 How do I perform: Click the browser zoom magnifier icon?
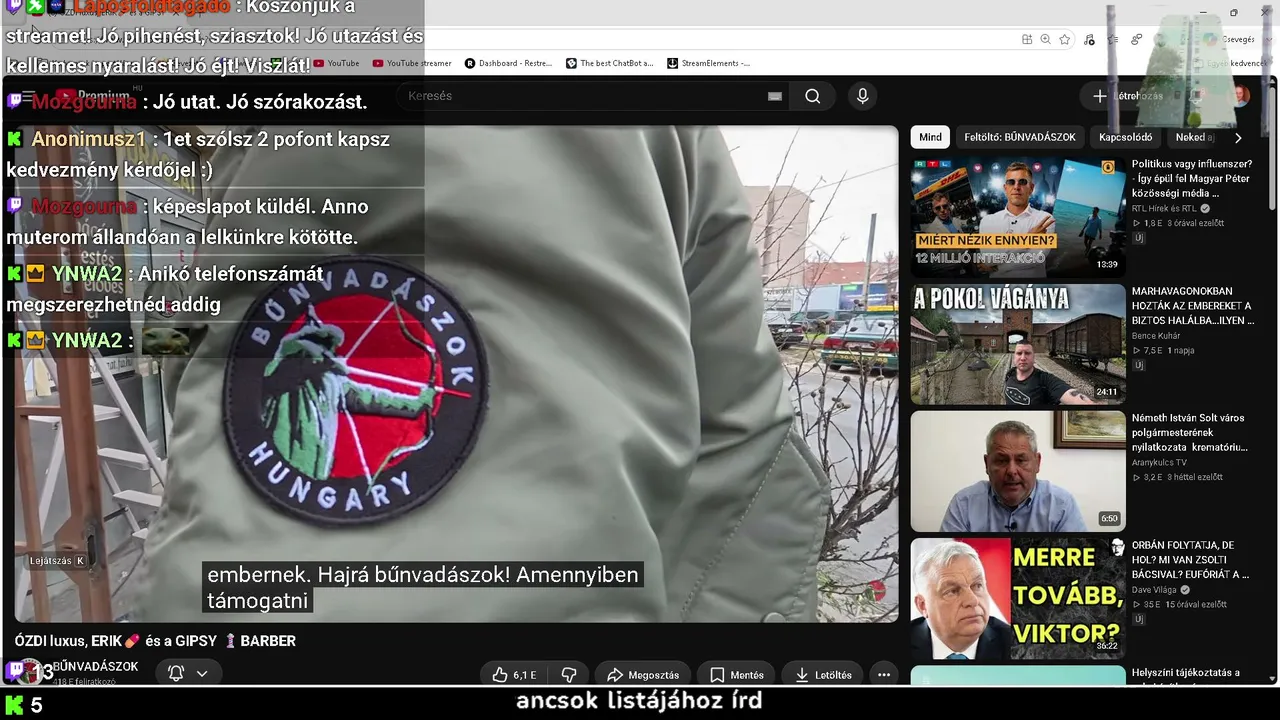(x=1045, y=39)
